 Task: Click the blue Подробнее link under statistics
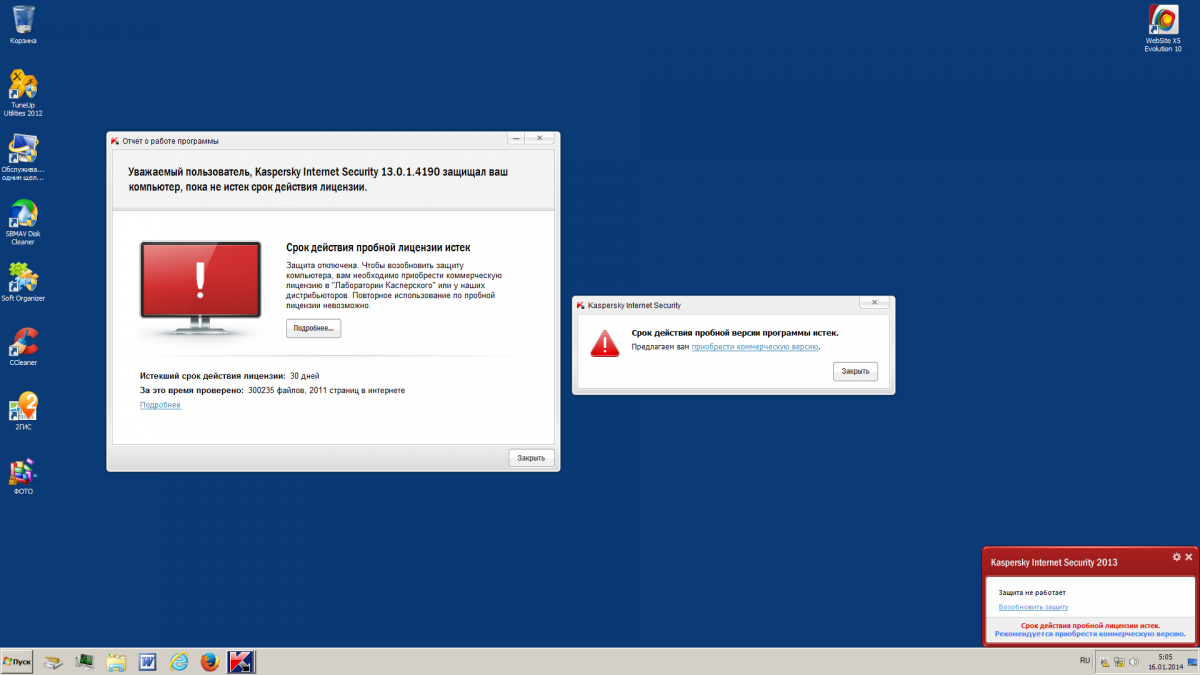[160, 405]
